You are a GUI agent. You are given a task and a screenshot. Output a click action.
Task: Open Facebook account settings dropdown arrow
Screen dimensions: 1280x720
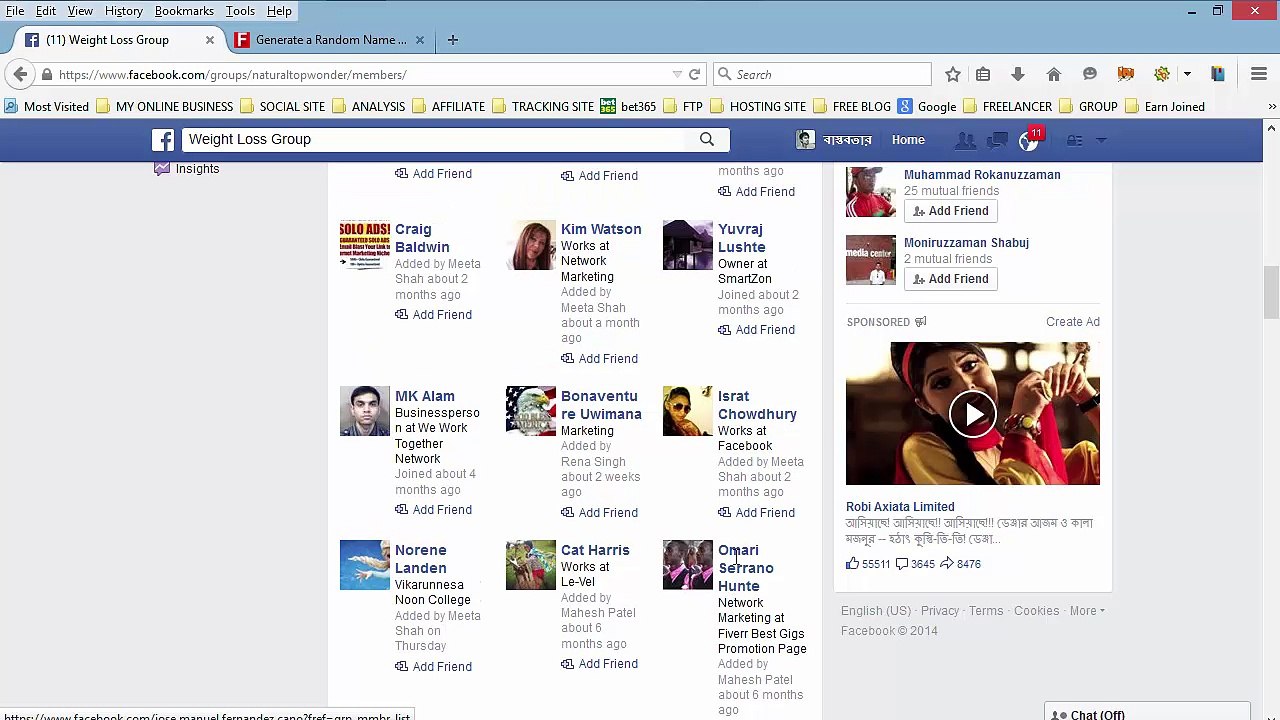tap(1101, 140)
